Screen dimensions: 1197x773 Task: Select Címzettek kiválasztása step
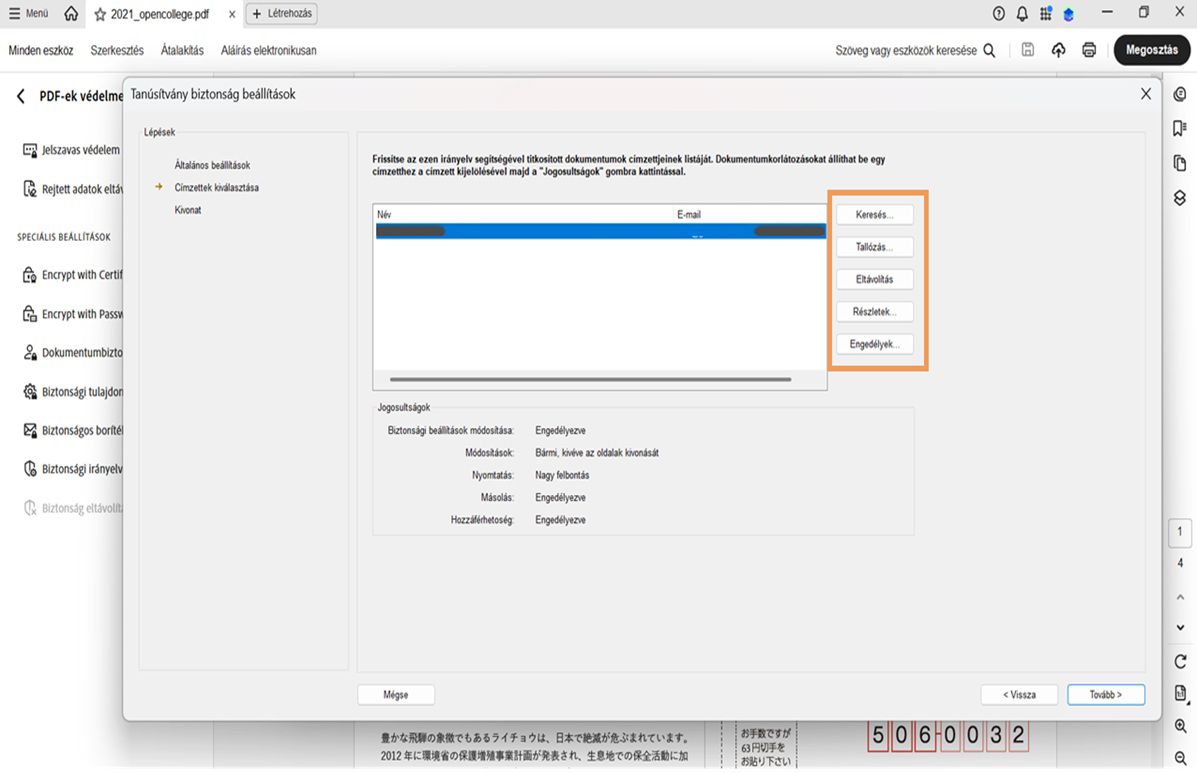coord(216,187)
